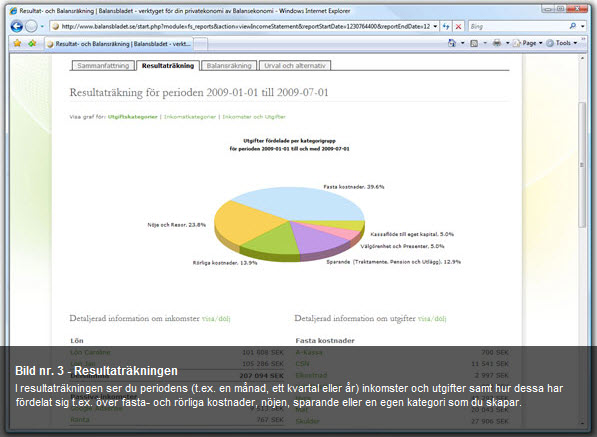Click the browser Forward arrow button
Image resolution: width=597 pixels, height=437 pixels.
click(x=31, y=26)
